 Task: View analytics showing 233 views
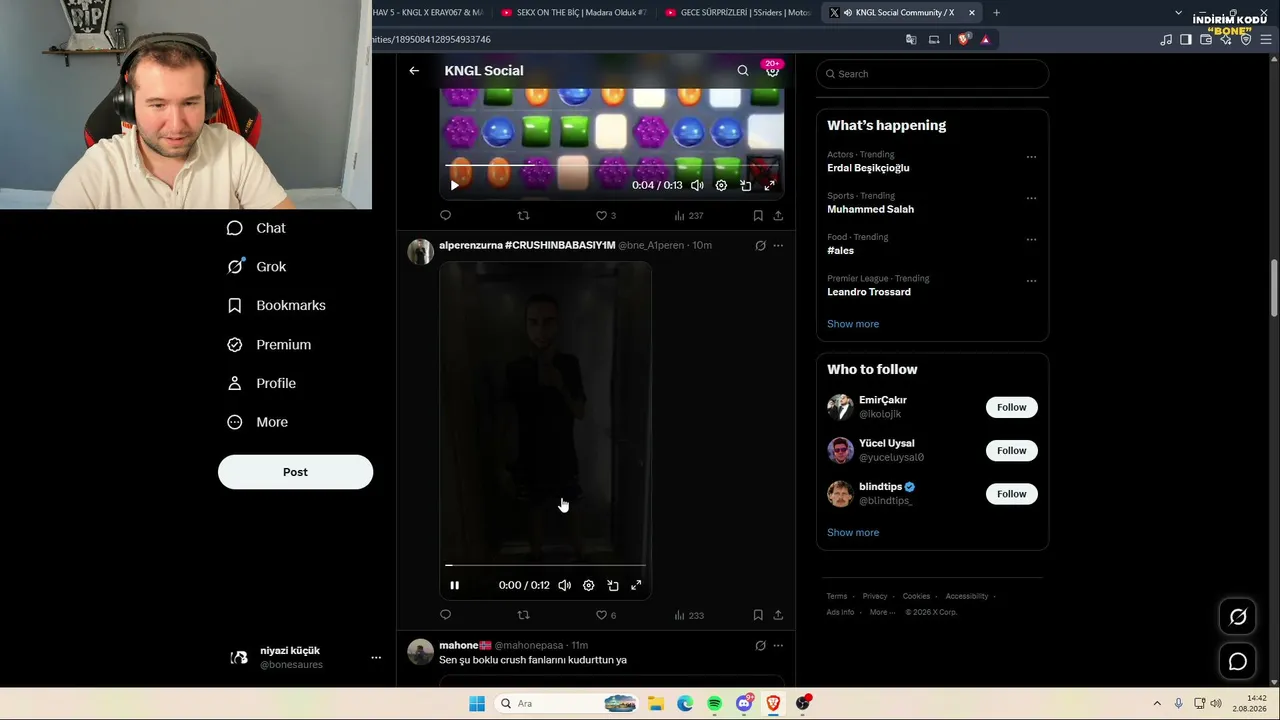click(x=689, y=615)
